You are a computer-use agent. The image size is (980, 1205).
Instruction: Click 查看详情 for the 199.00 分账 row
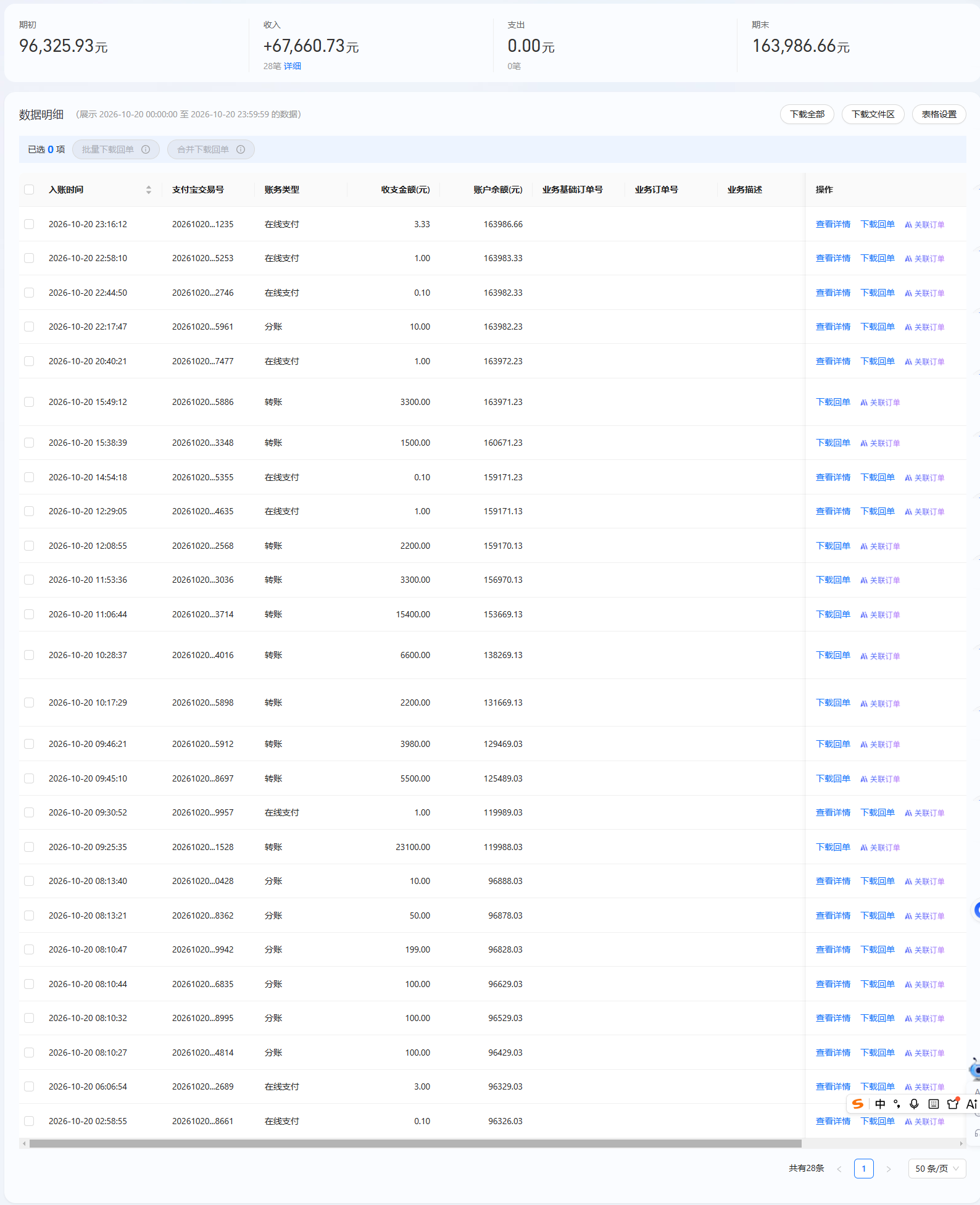tap(833, 949)
